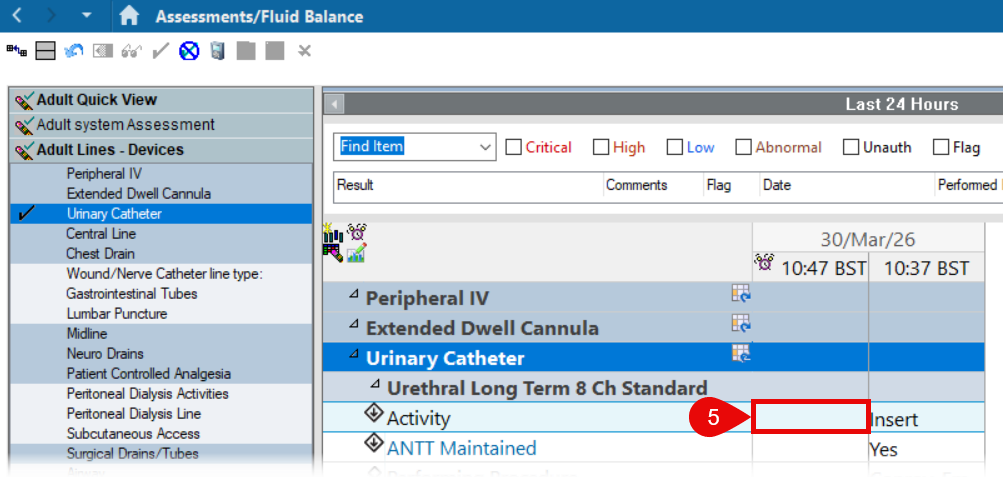1003x477 pixels.
Task: Check the Abnormal filter checkbox
Action: 743,147
